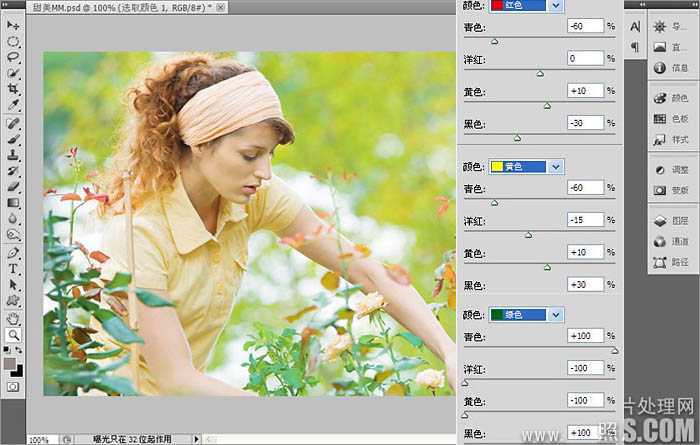Select the Brush tool

pos(13,139)
